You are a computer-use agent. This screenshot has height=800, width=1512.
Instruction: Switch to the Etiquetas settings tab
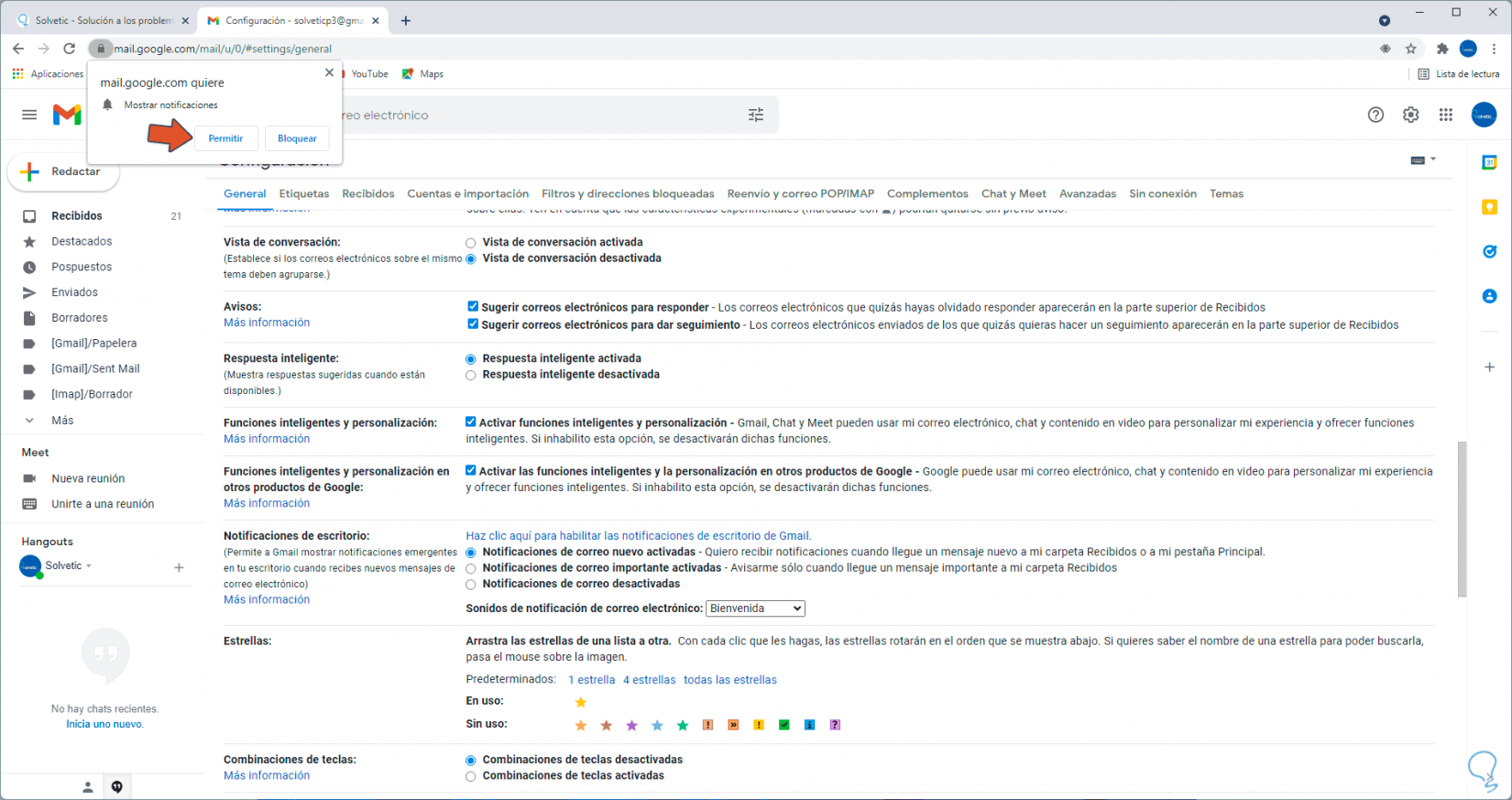coord(304,193)
